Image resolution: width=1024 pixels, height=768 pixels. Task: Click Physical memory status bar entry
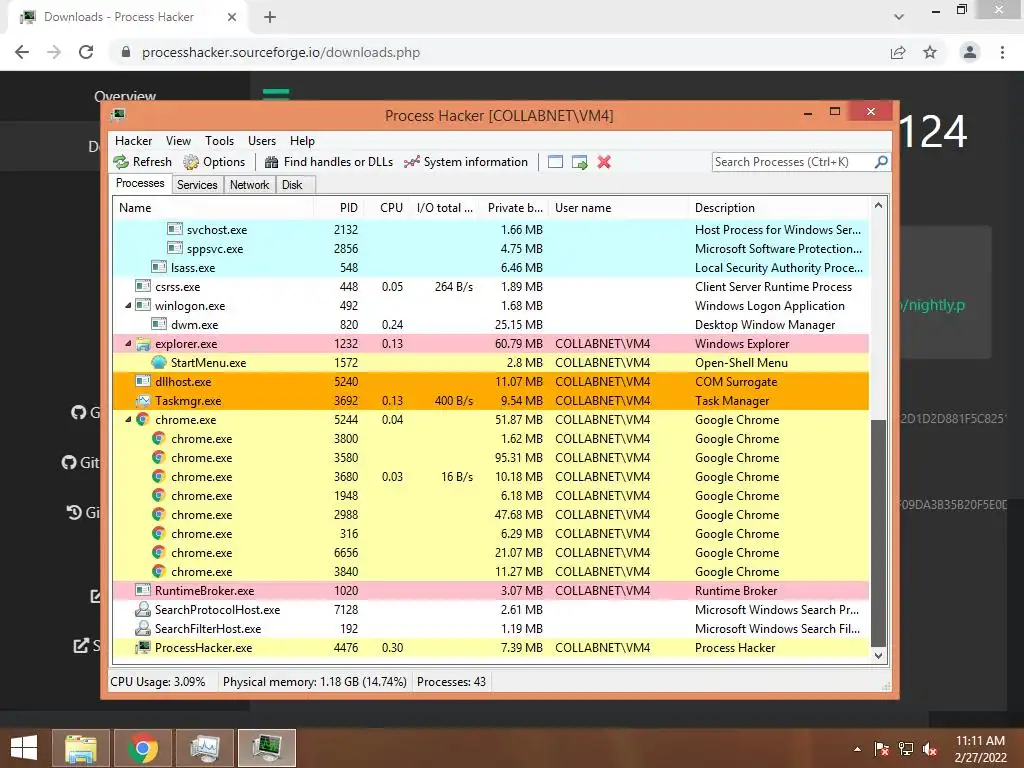click(x=315, y=682)
